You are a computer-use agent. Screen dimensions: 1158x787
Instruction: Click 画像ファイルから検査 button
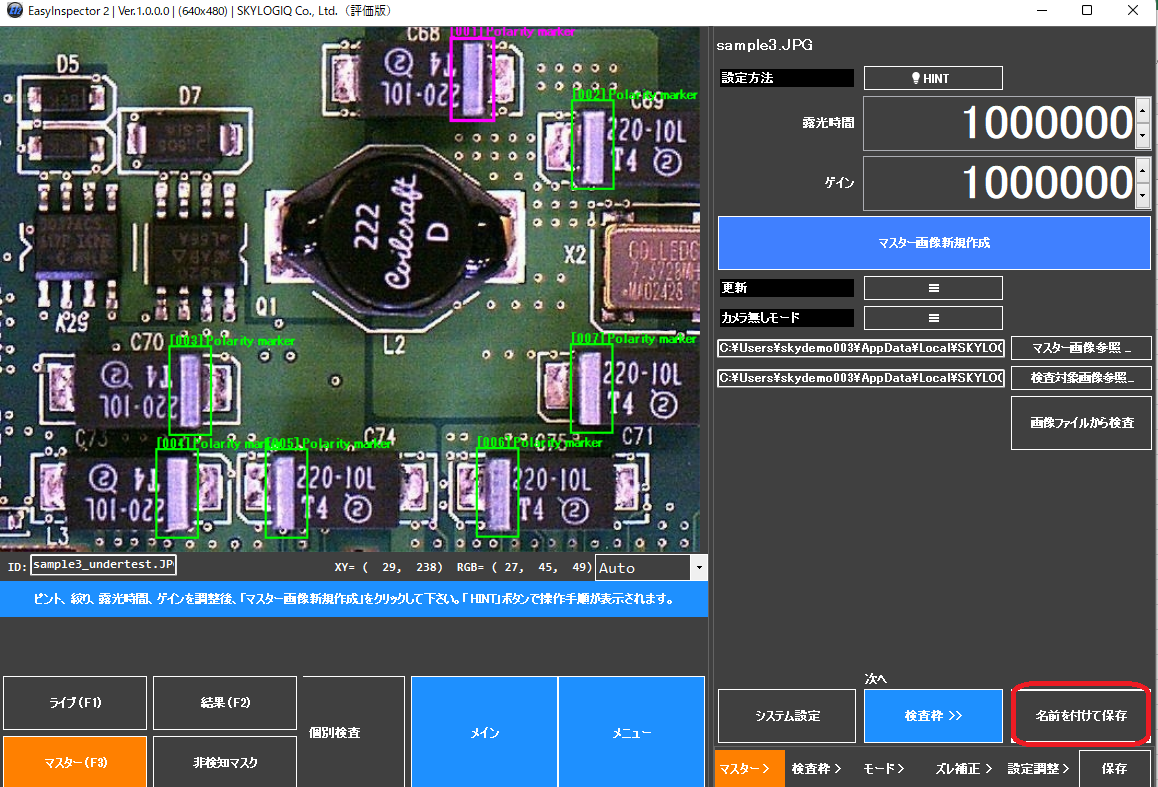coord(1081,423)
